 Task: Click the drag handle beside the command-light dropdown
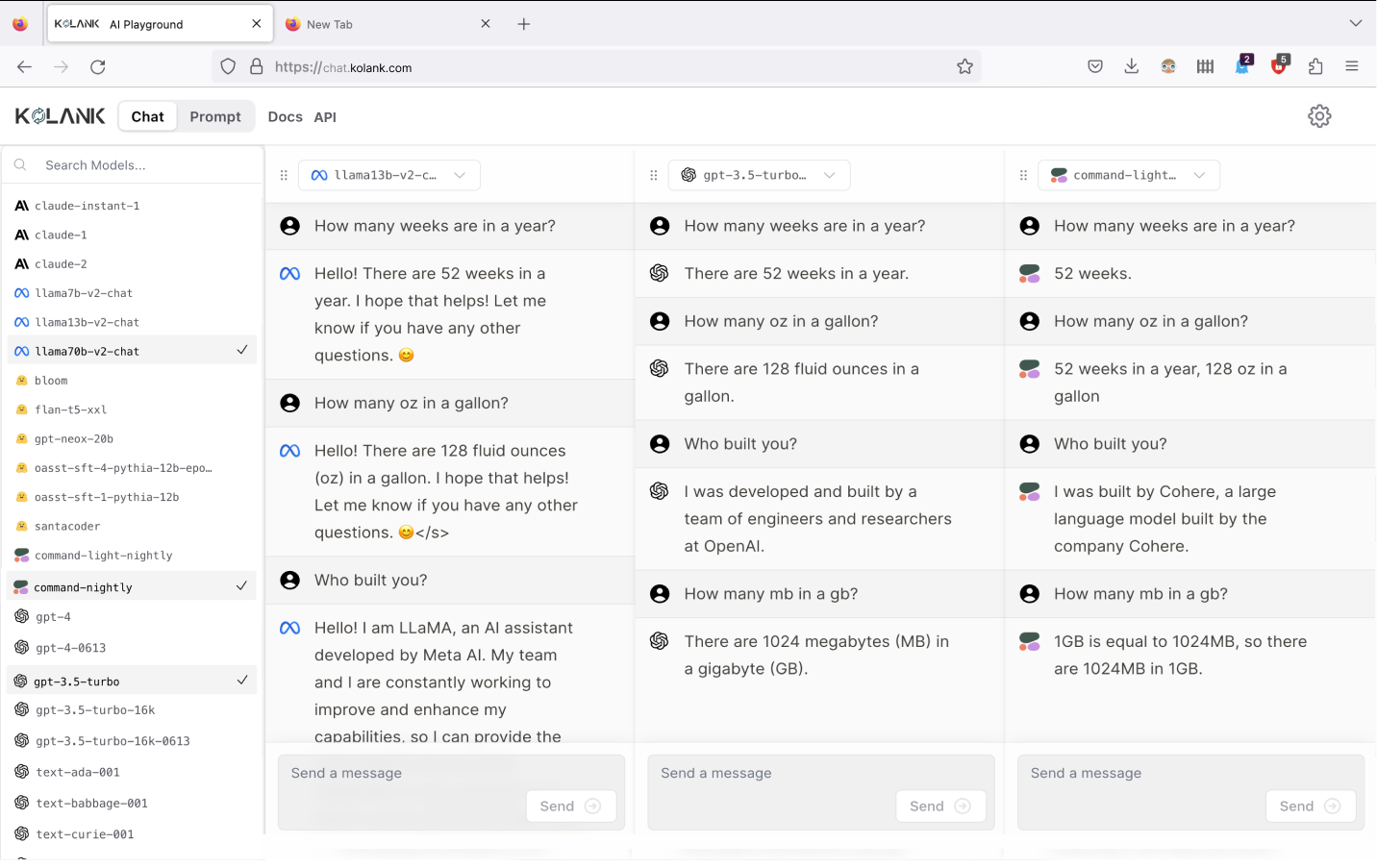click(x=1023, y=175)
